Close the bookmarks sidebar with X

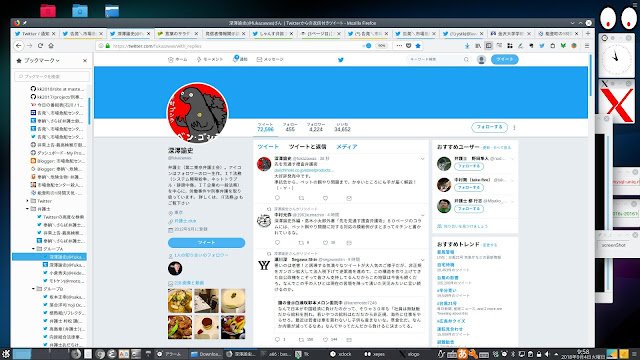point(85,60)
